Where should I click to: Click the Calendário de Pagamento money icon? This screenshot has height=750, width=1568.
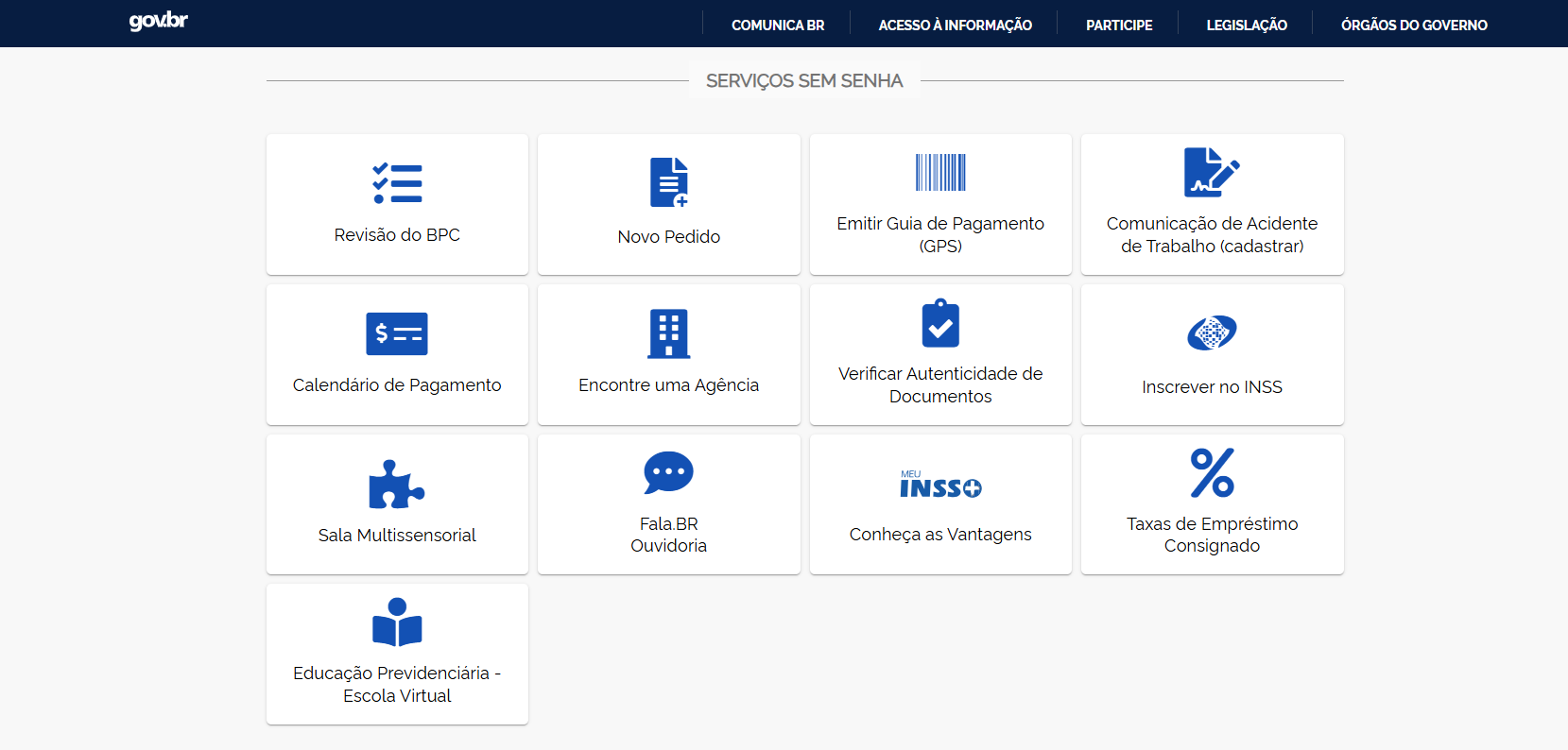[397, 333]
